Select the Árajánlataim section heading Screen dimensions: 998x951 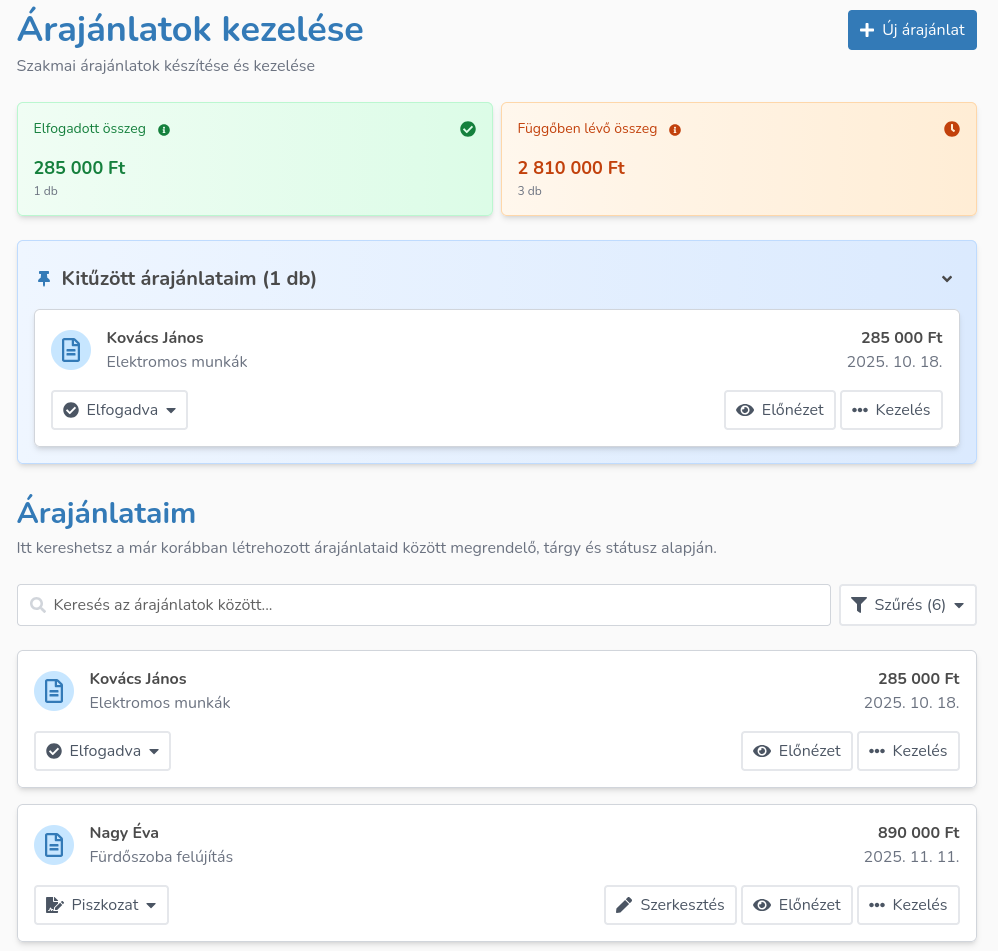(105, 512)
